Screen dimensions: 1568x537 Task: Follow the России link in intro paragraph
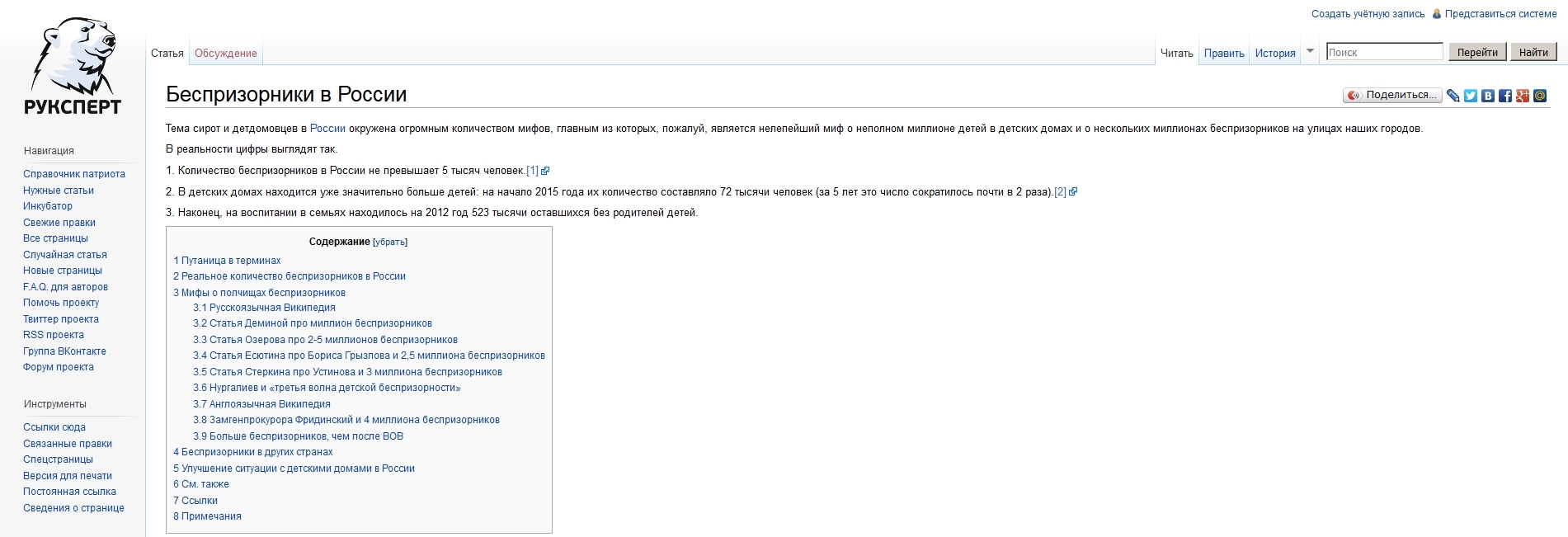coord(327,129)
